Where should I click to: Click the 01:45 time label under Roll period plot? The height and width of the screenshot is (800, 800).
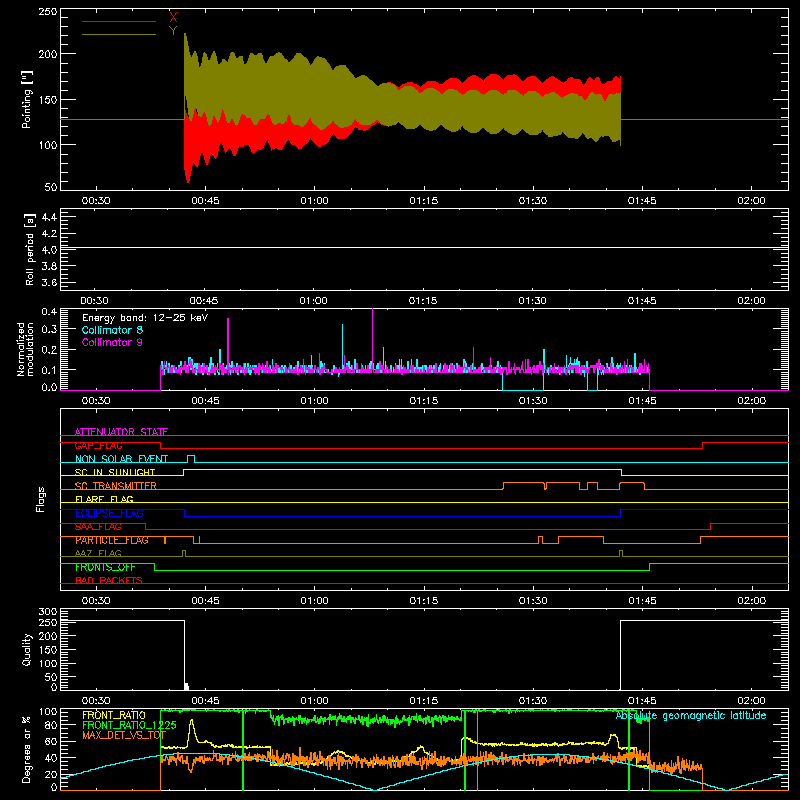tap(642, 301)
